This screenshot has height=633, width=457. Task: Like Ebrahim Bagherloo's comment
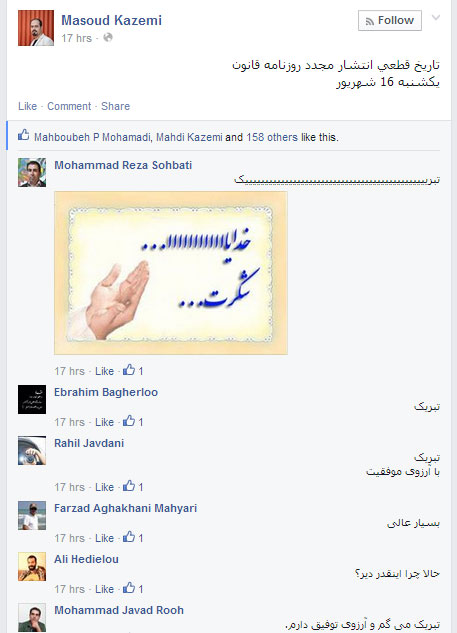click(104, 422)
